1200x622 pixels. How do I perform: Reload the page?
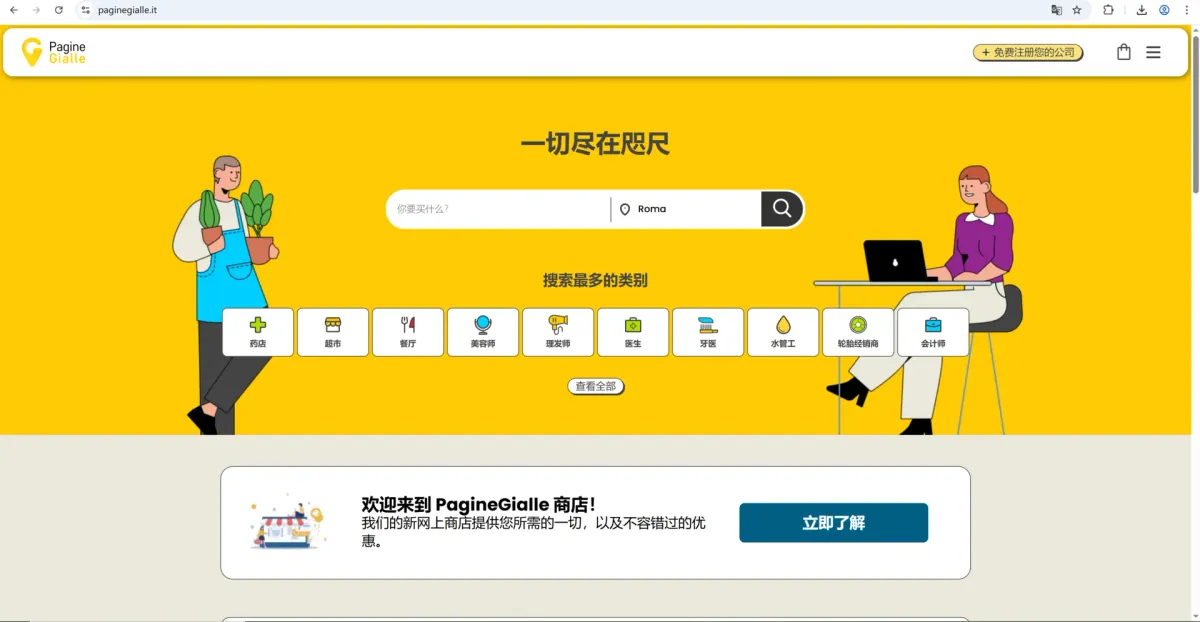pyautogui.click(x=59, y=10)
